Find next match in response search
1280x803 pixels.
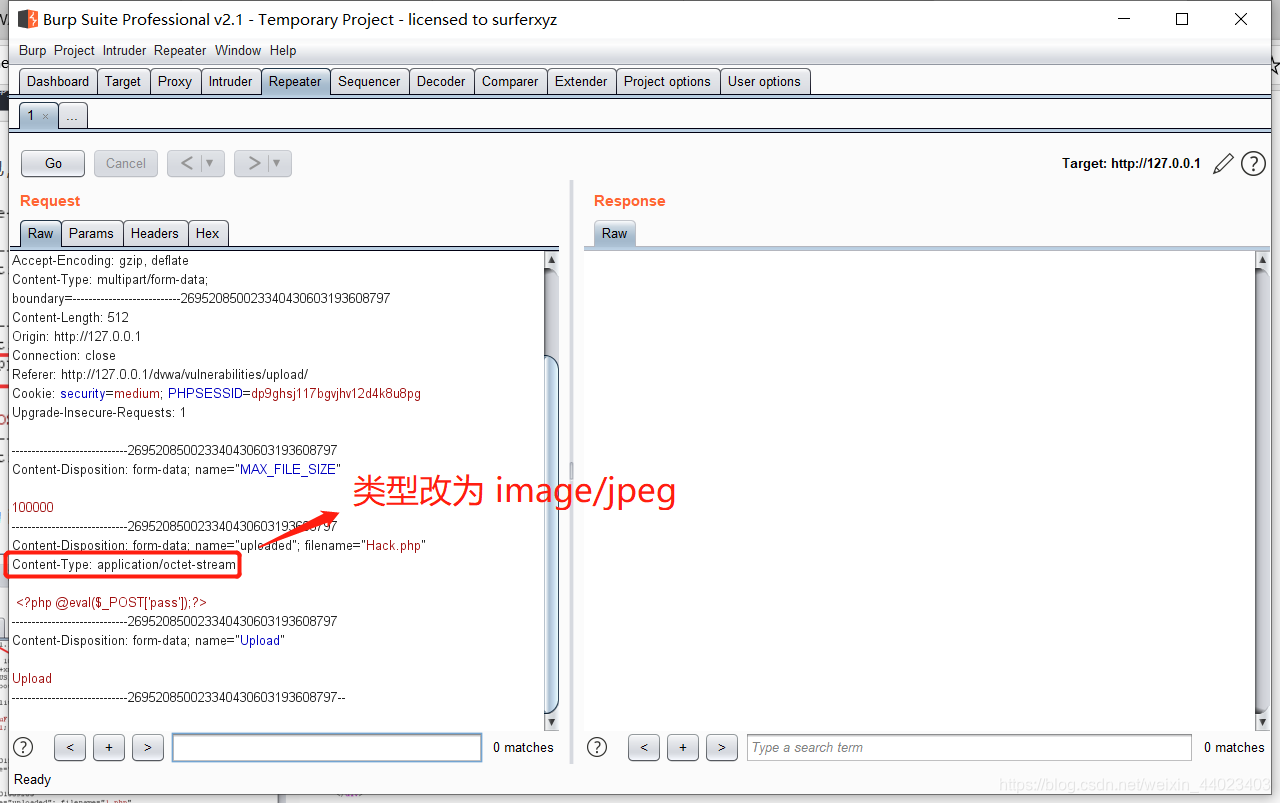coord(722,747)
